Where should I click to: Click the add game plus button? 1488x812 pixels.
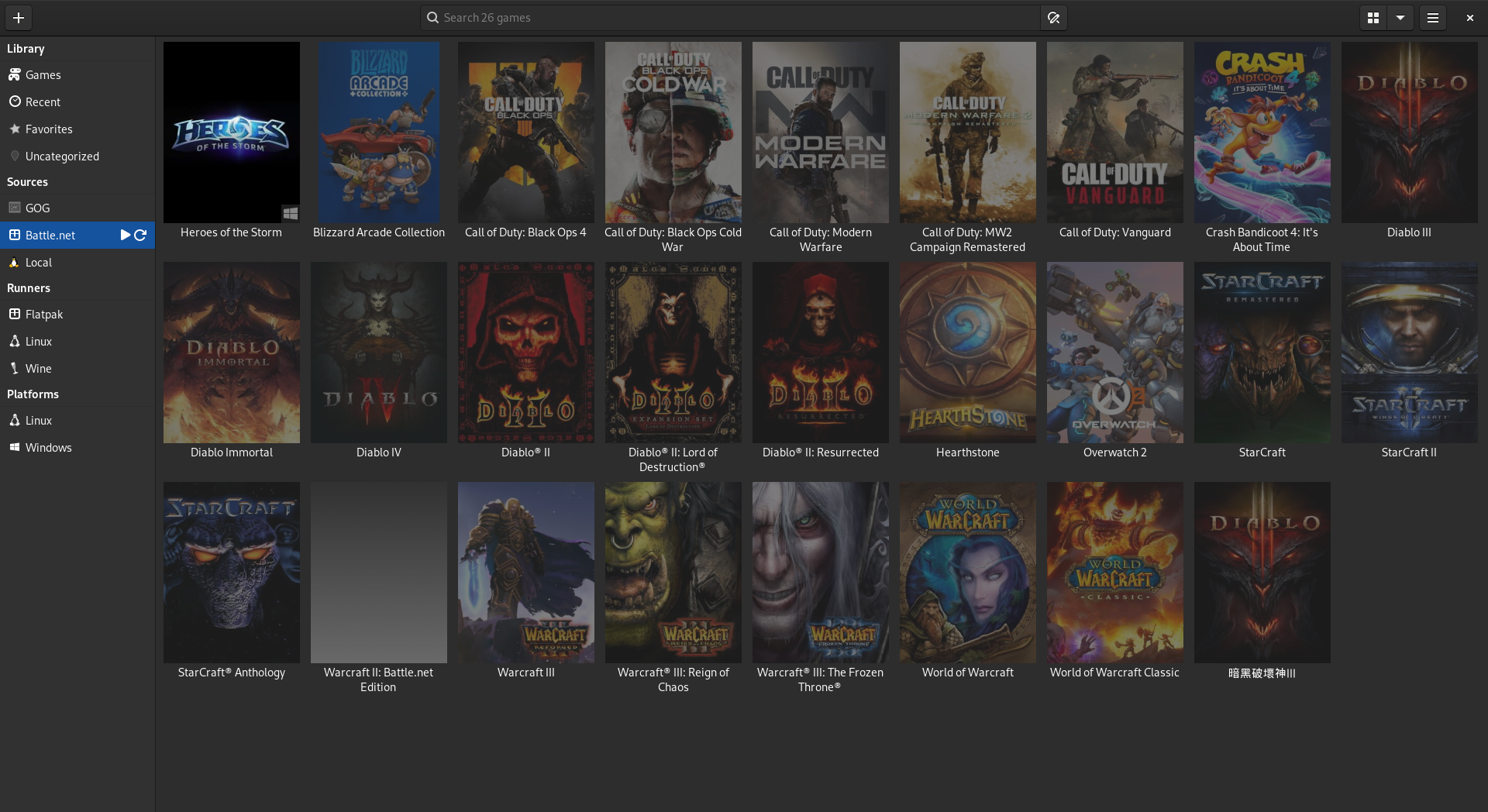click(19, 17)
